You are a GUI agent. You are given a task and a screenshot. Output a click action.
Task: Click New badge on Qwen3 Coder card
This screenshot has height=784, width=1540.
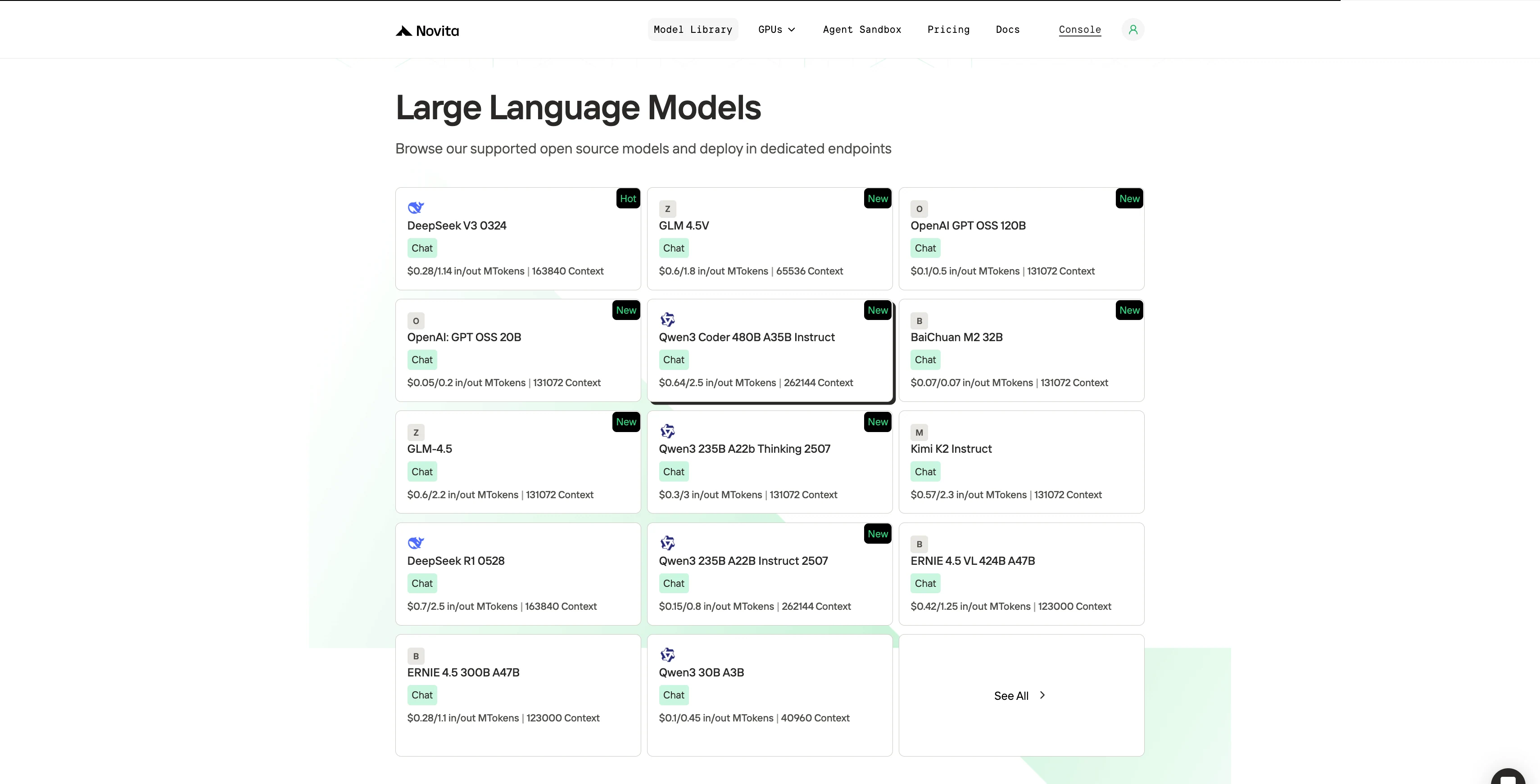pyautogui.click(x=878, y=310)
